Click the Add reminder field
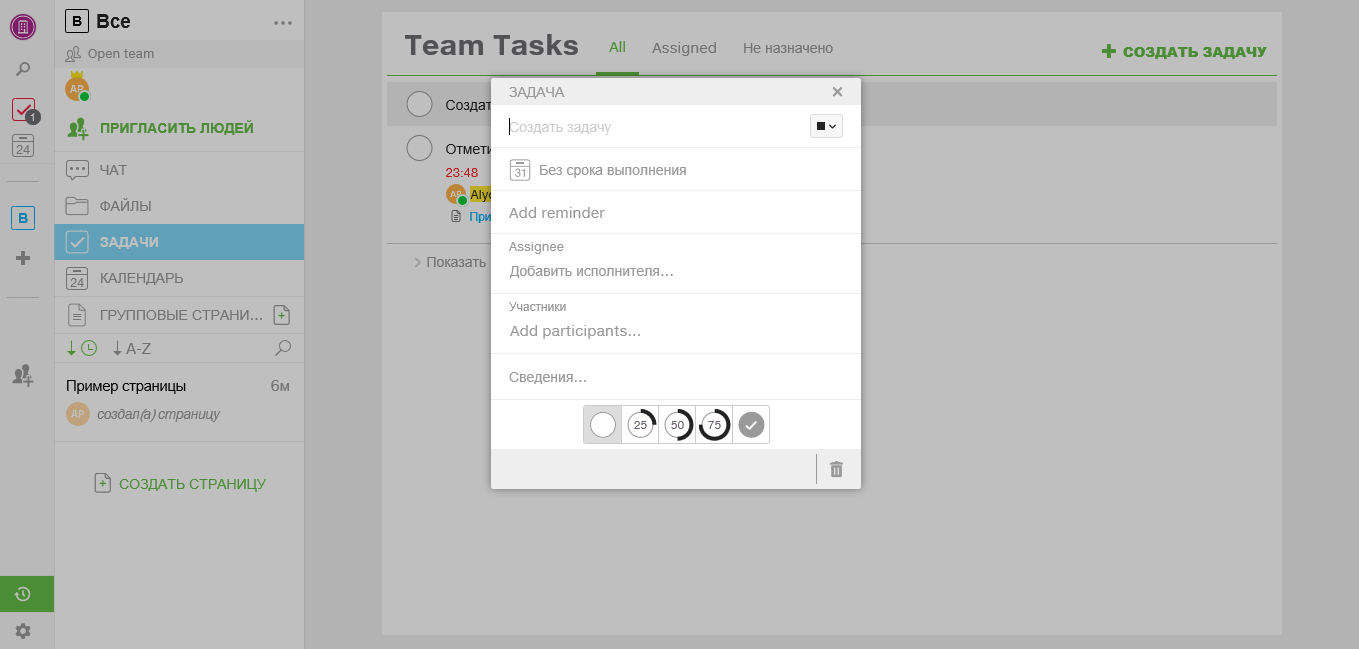 pyautogui.click(x=557, y=213)
